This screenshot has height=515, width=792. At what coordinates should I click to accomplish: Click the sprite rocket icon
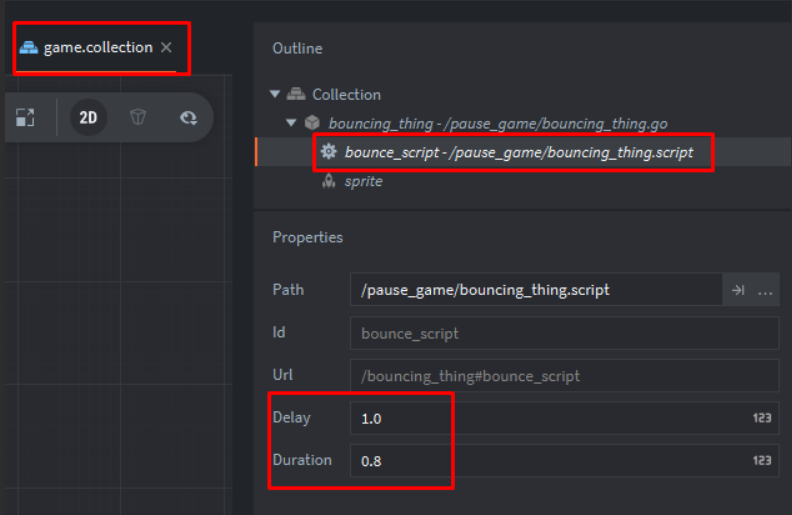click(329, 181)
